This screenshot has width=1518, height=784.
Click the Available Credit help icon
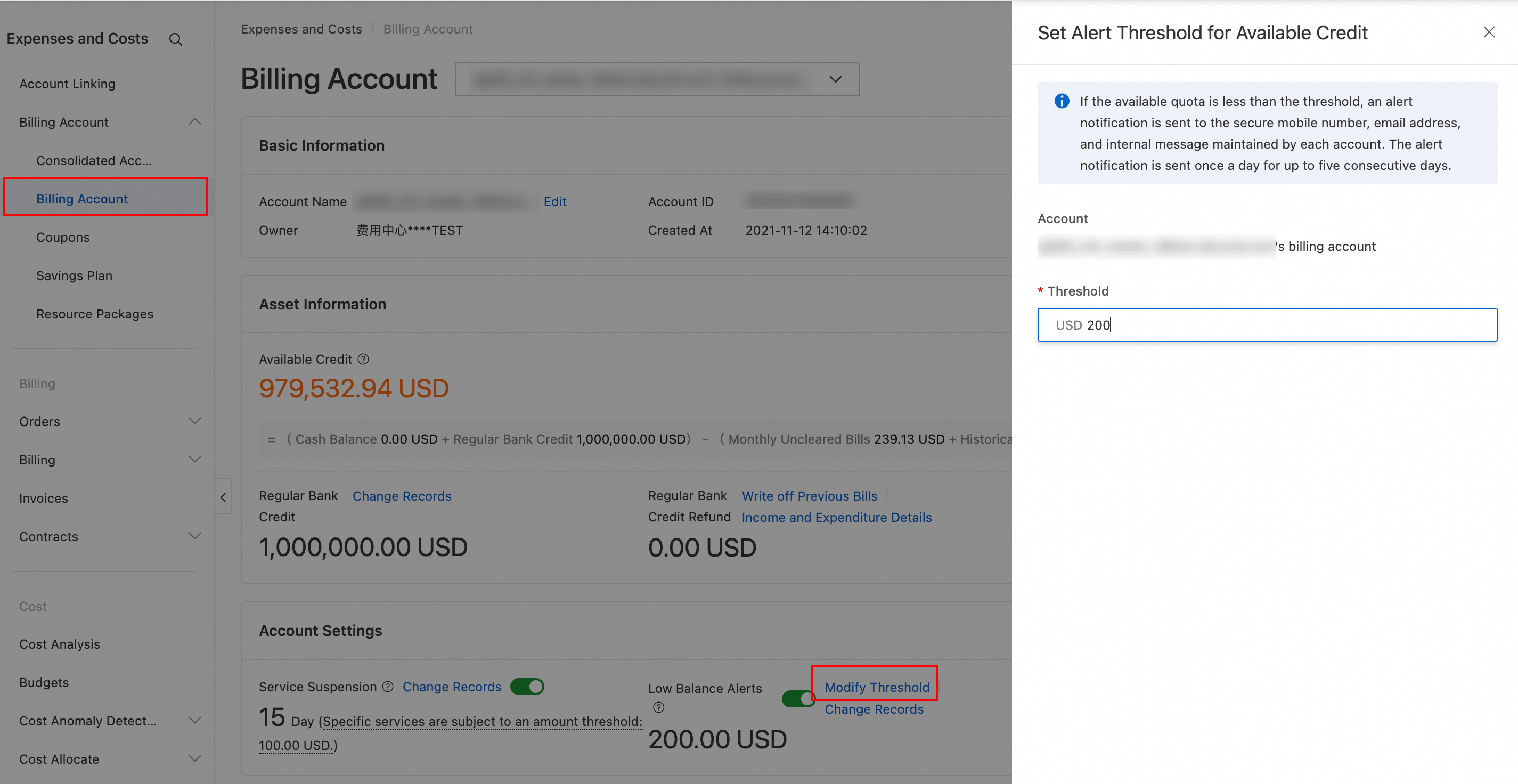[364, 359]
